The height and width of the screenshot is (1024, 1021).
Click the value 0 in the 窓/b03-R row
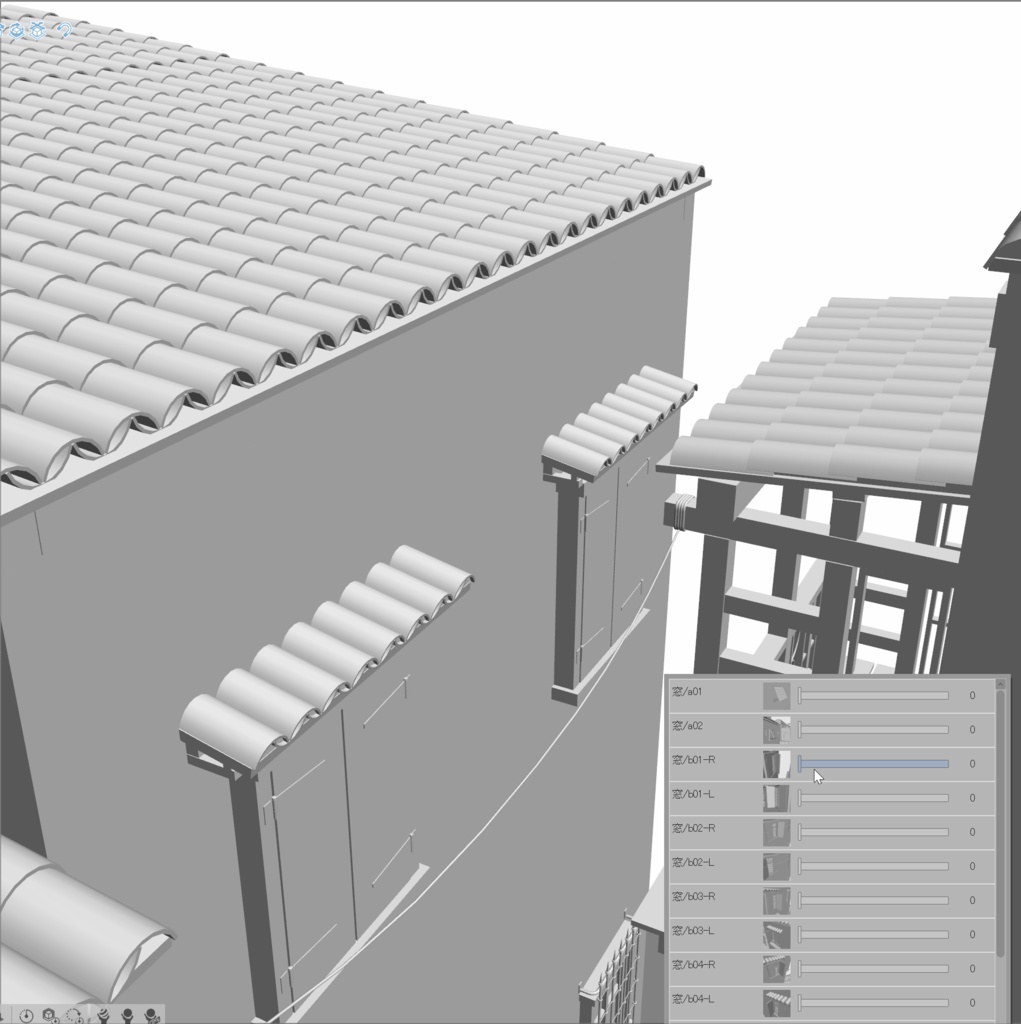point(973,901)
